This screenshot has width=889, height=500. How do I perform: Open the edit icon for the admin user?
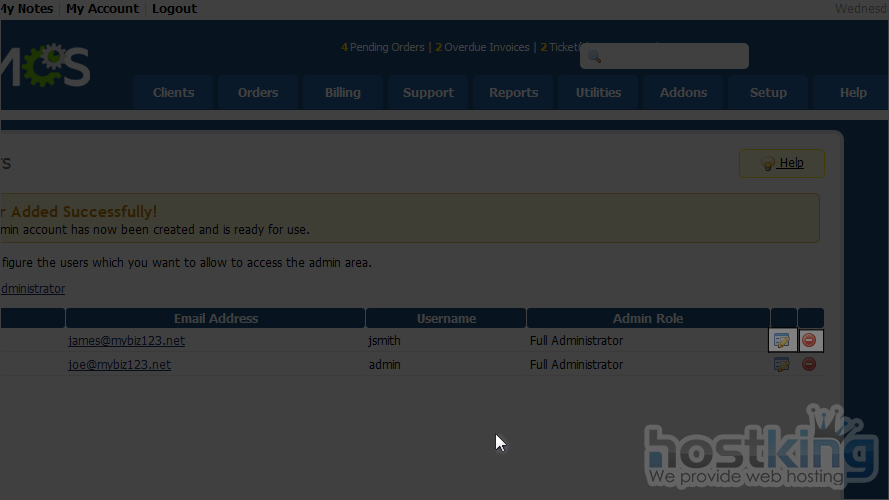pyautogui.click(x=782, y=365)
